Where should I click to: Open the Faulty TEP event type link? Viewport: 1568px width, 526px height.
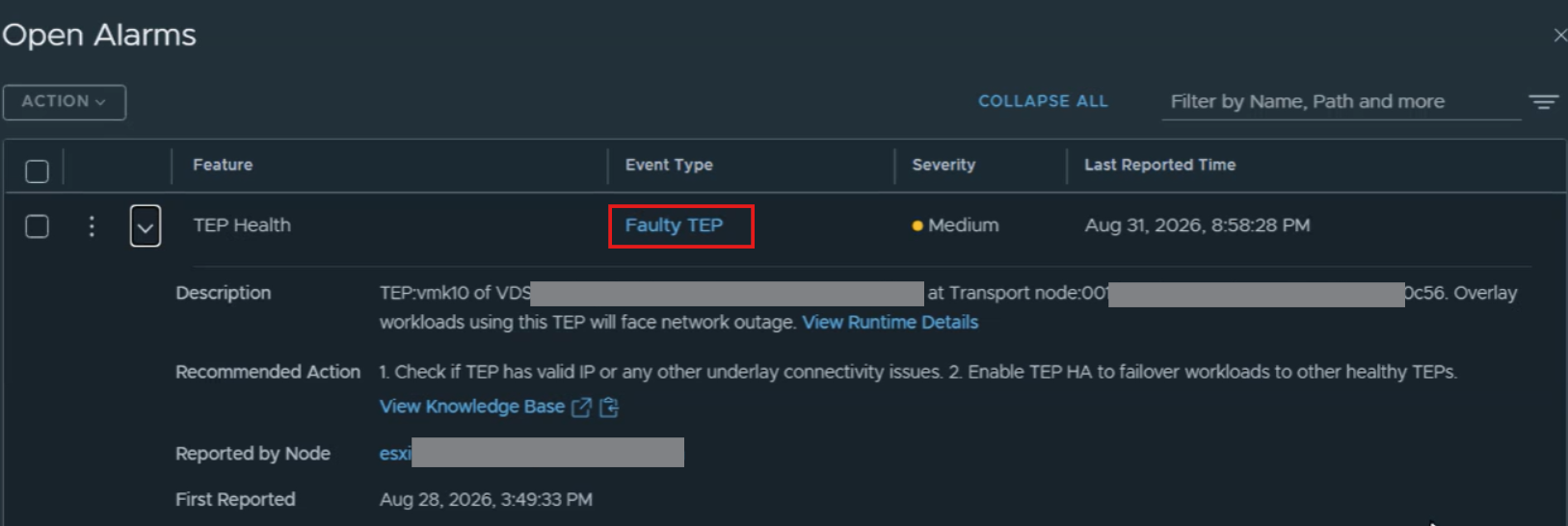coord(674,225)
